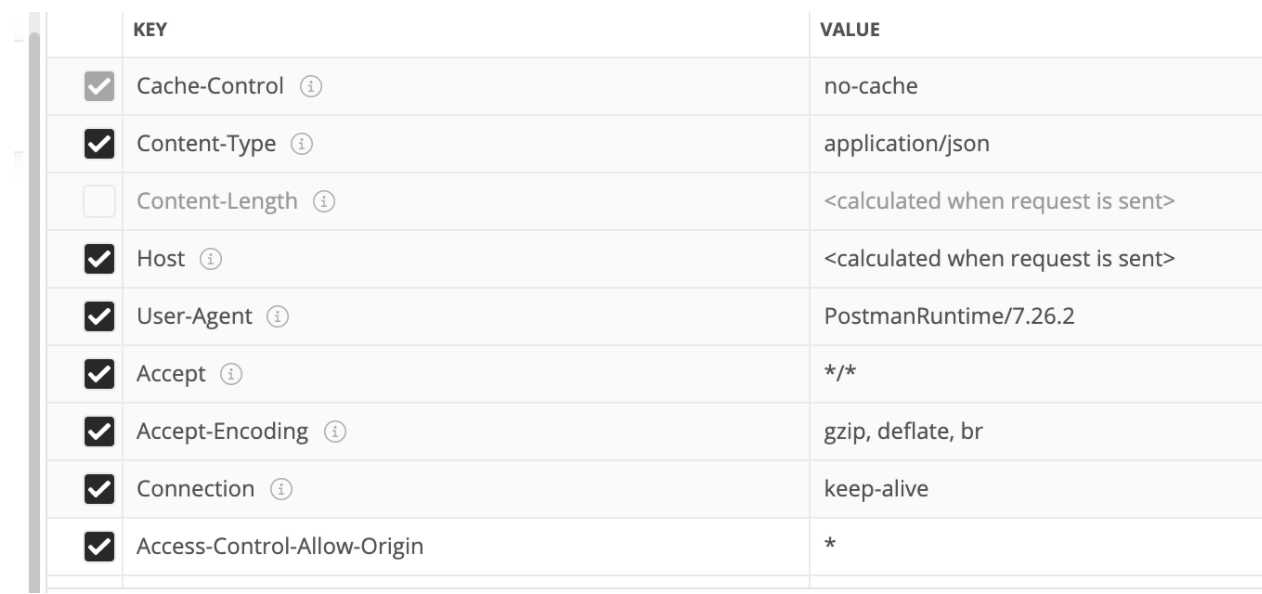The image size is (1262, 594).
Task: Open the info icon beside Content-Type
Action: pos(301,144)
